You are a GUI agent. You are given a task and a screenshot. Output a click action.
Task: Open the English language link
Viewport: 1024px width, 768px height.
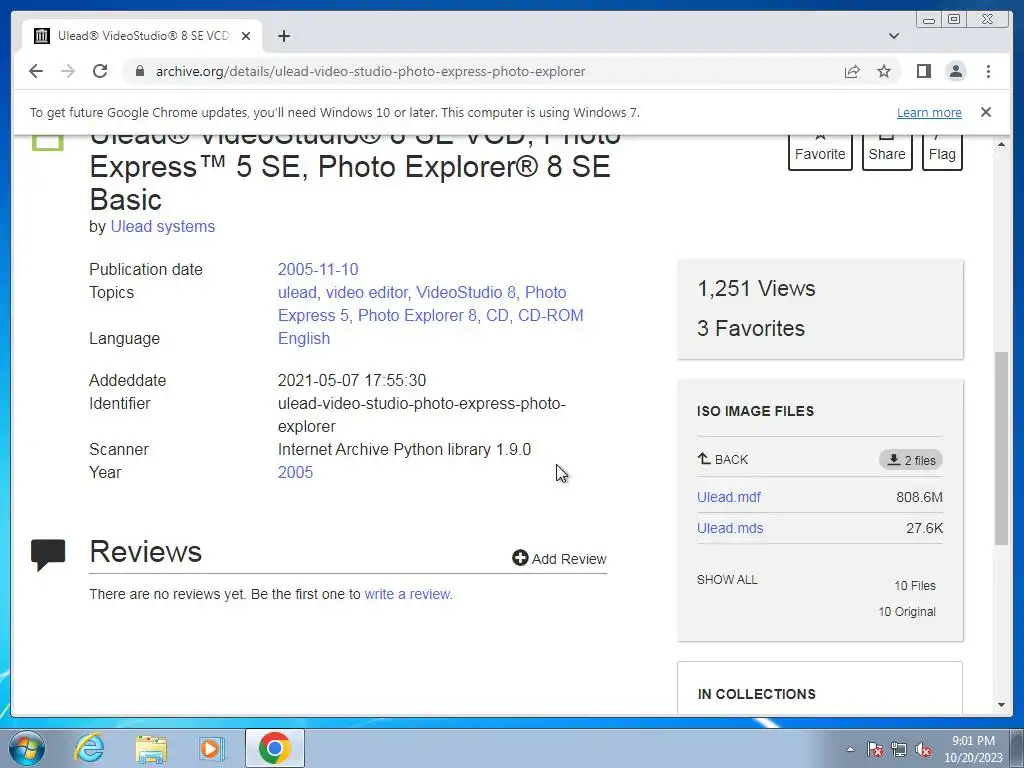point(304,338)
